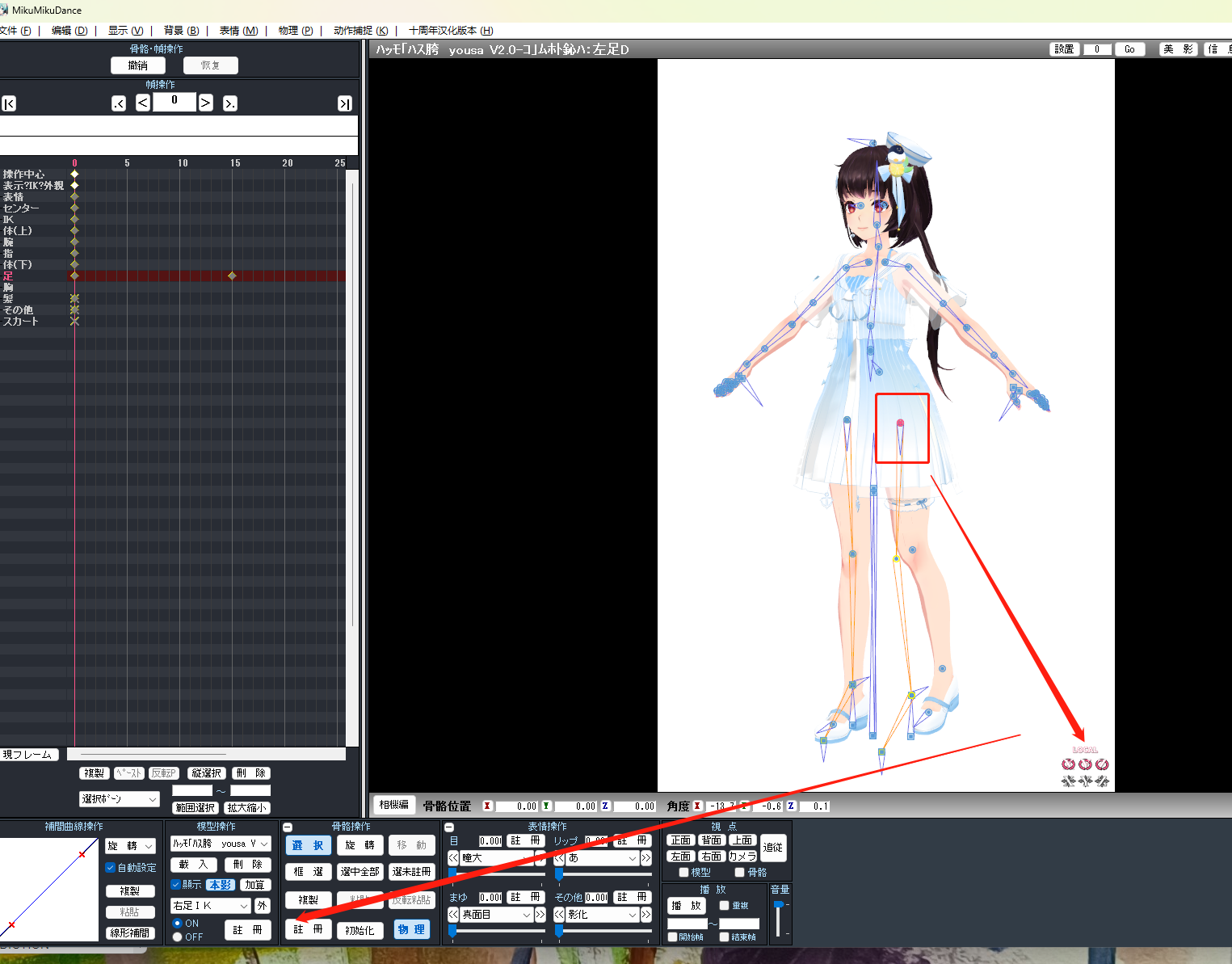Enable the 重複 repeat checkbox under 播放
Viewport: 1232px width, 964px height.
(x=725, y=905)
